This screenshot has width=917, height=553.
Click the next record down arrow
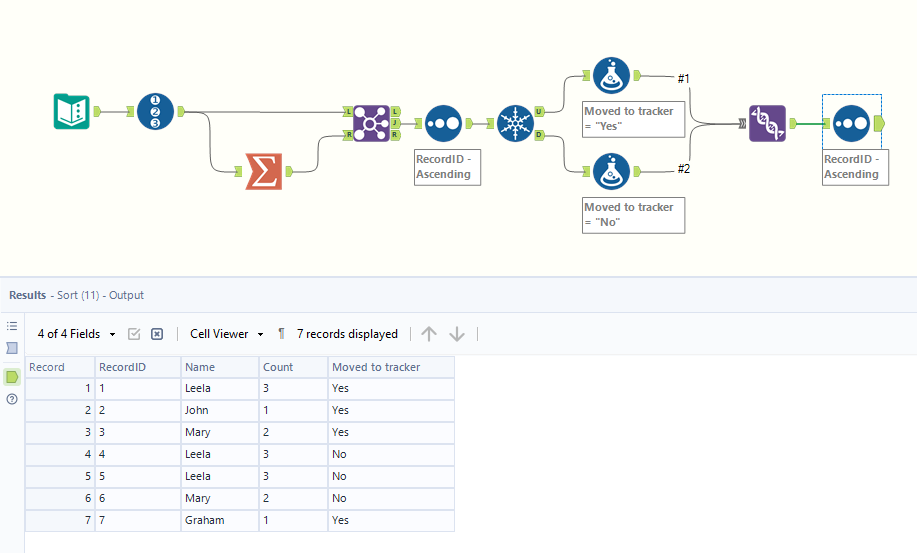tap(457, 334)
